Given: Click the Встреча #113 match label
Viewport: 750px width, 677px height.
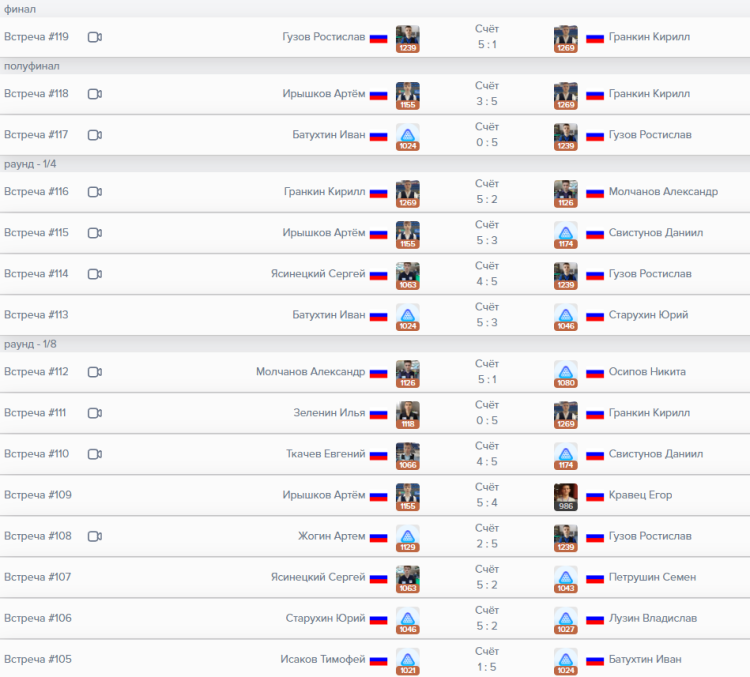Looking at the screenshot, I should [36, 314].
